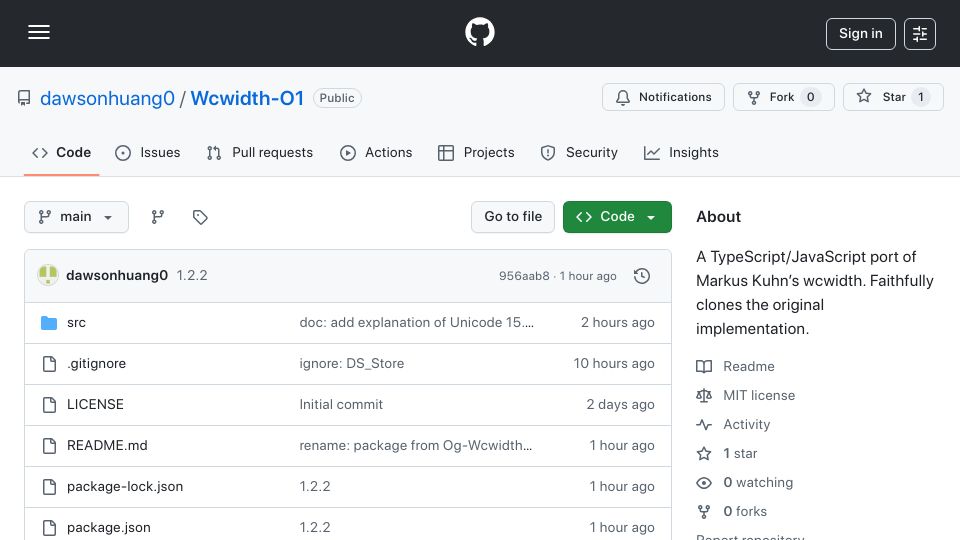Image resolution: width=960 pixels, height=540 pixels.
Task: Open commit 'rename: package from Og-Wcwidth'
Action: tap(416, 446)
